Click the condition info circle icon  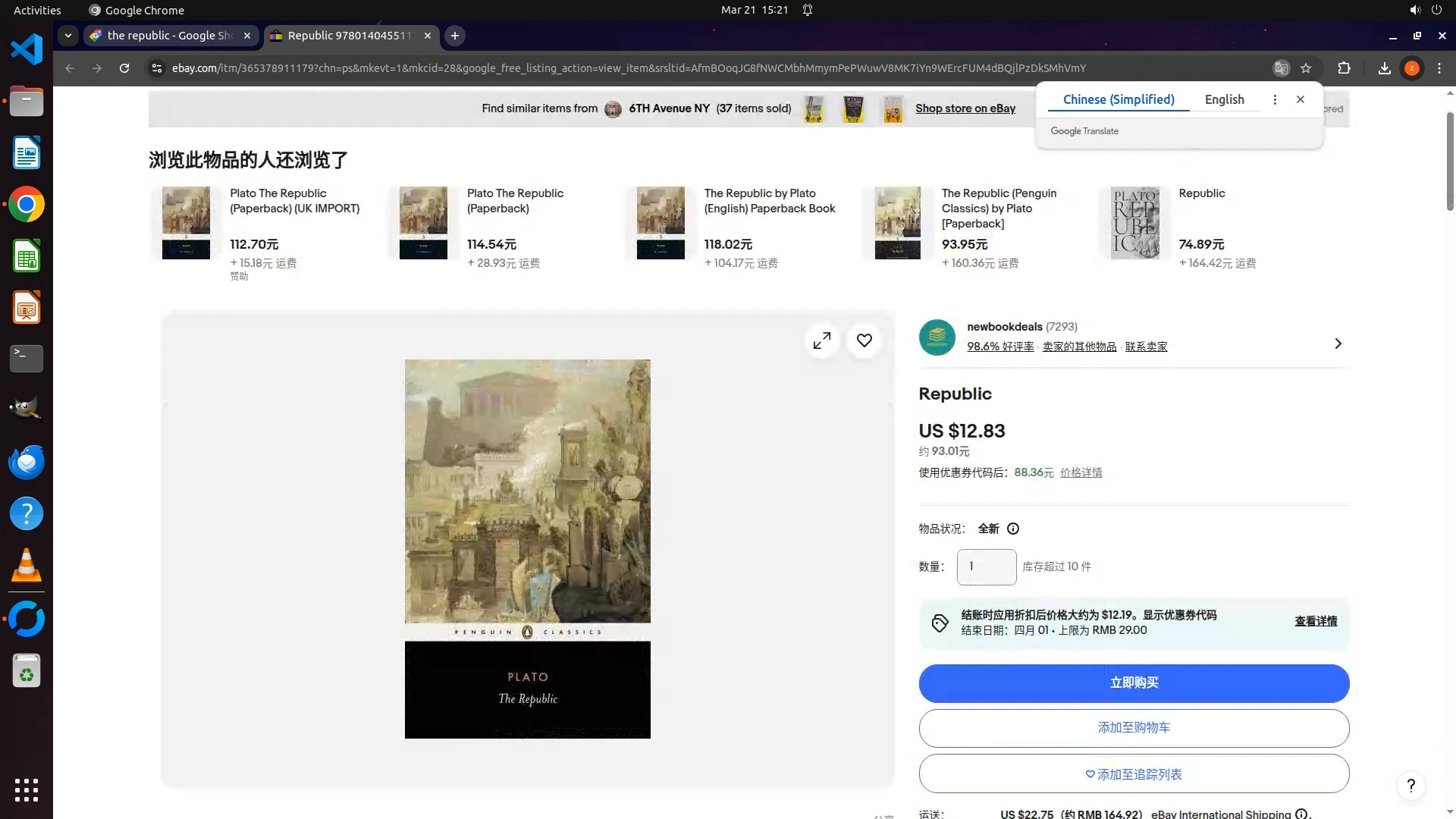[x=1013, y=529]
